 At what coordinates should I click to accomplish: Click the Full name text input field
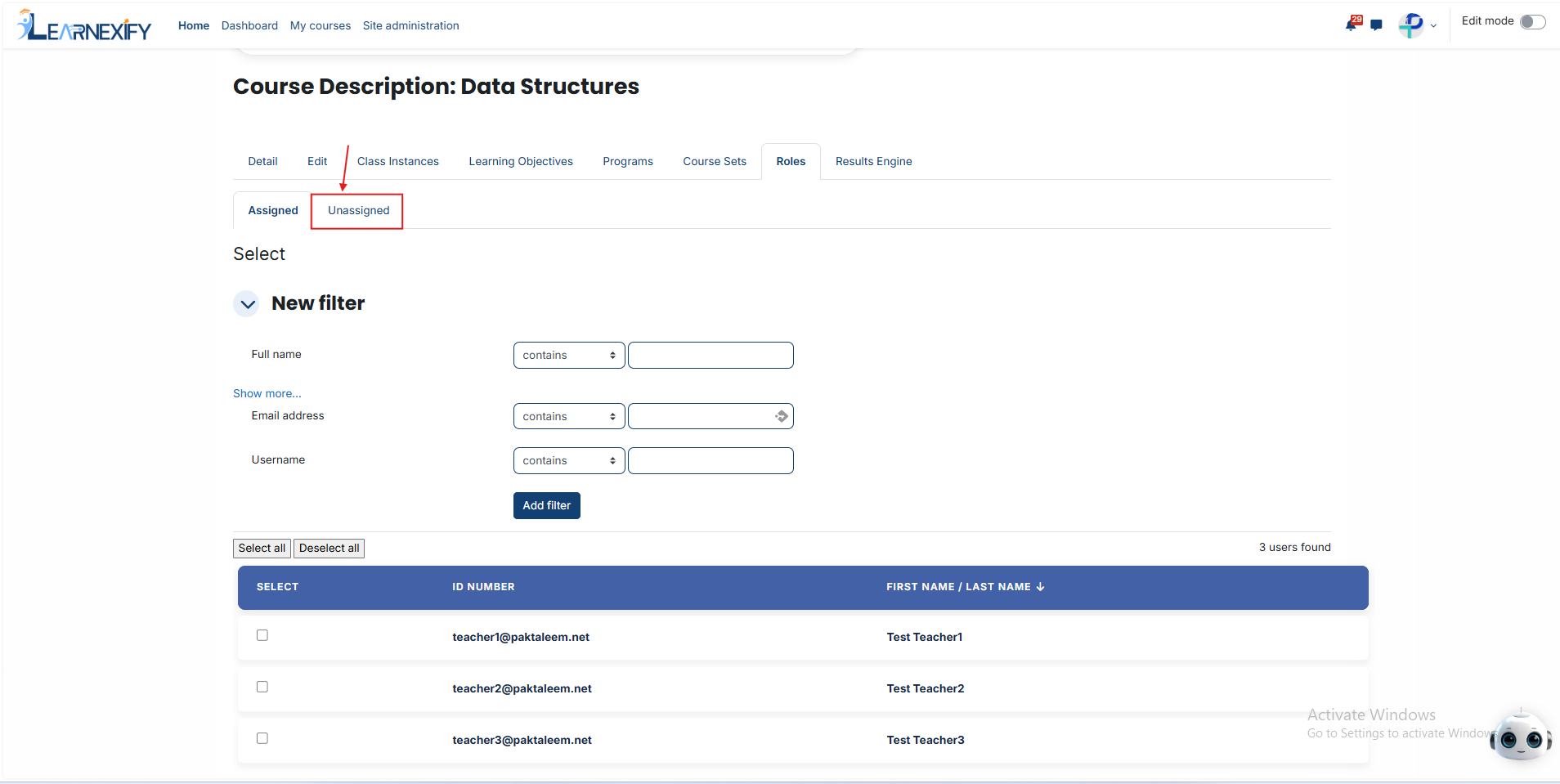(711, 356)
